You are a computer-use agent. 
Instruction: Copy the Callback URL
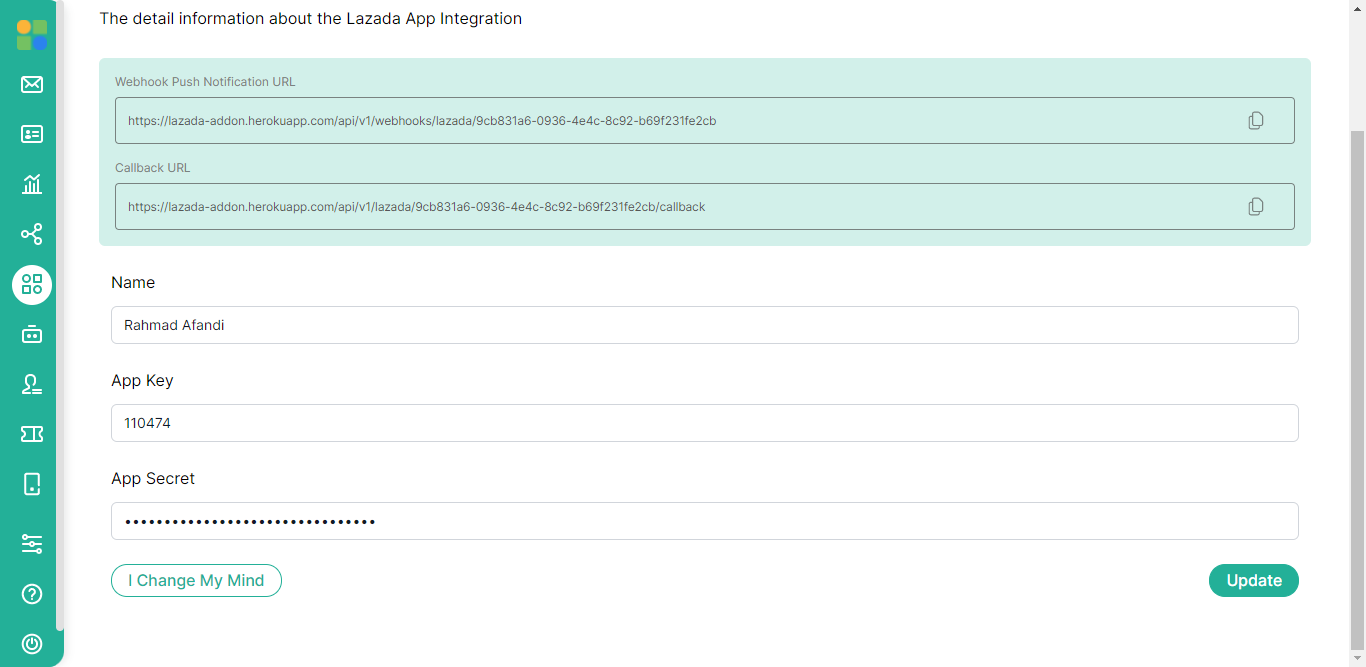(x=1256, y=207)
